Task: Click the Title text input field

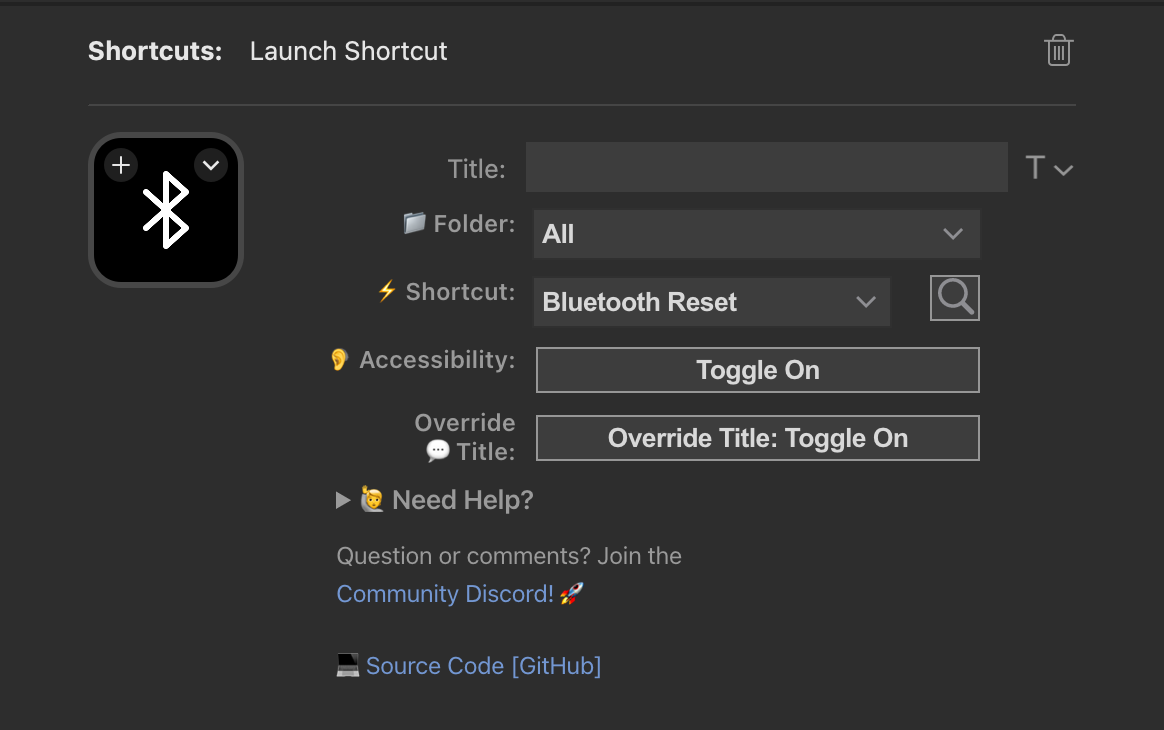Action: coord(766,167)
